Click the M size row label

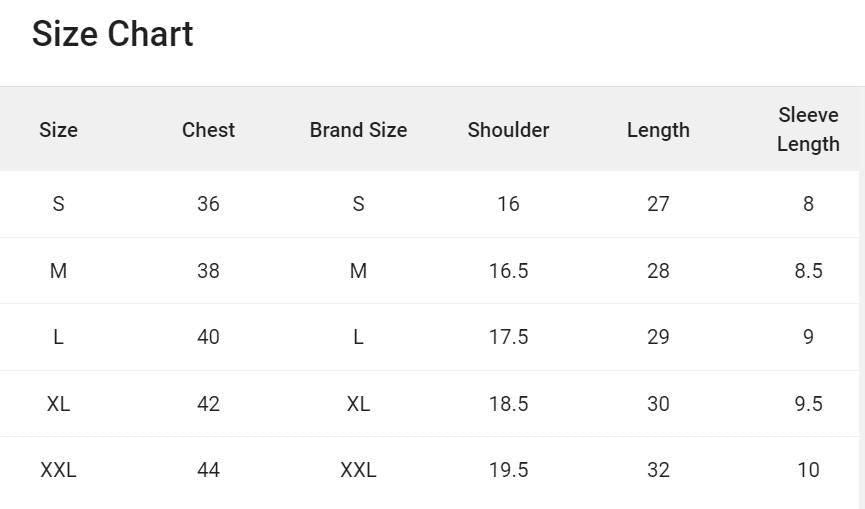(x=58, y=271)
